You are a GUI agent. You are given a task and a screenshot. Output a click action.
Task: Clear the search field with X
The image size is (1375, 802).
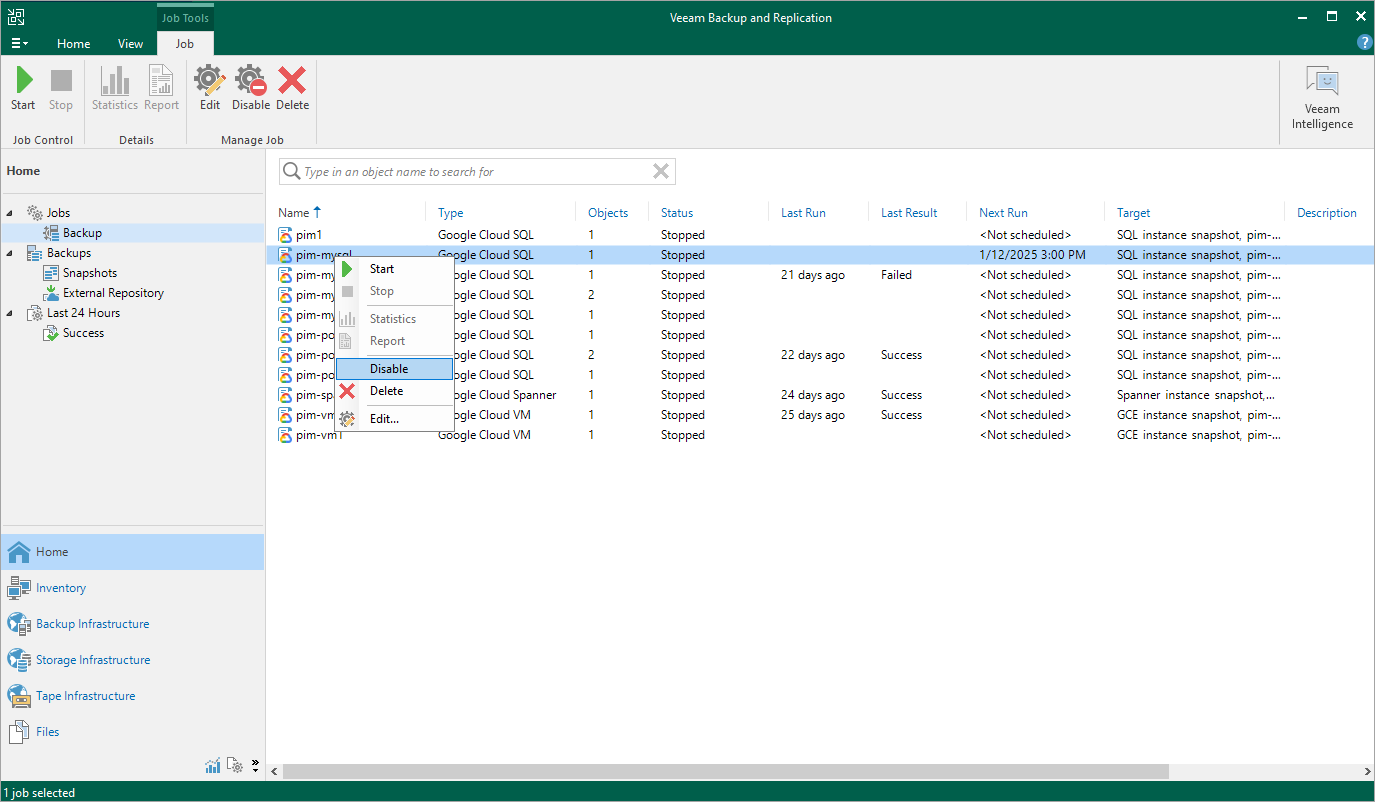(x=661, y=172)
